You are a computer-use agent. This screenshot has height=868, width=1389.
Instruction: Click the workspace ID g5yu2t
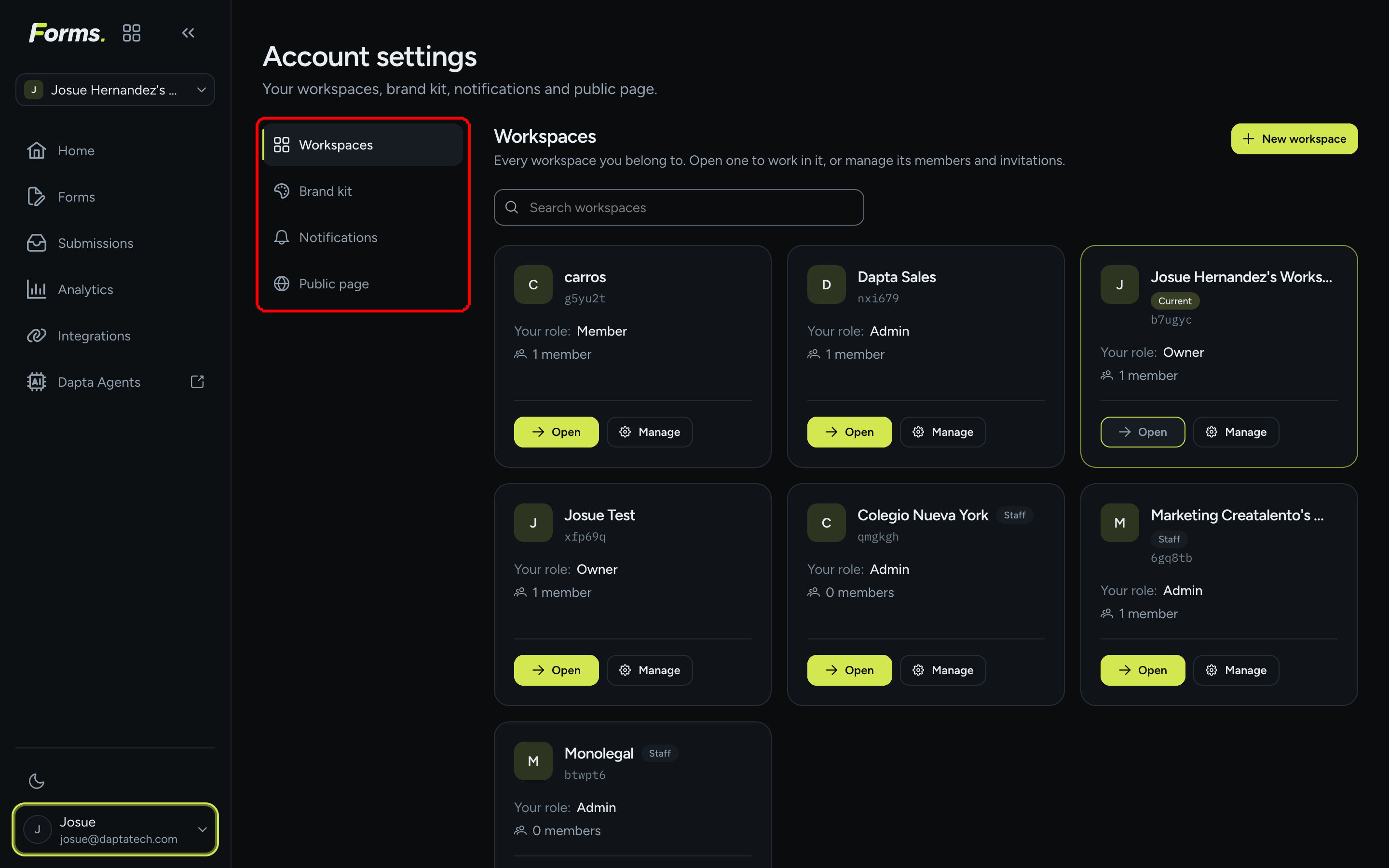[585, 298]
